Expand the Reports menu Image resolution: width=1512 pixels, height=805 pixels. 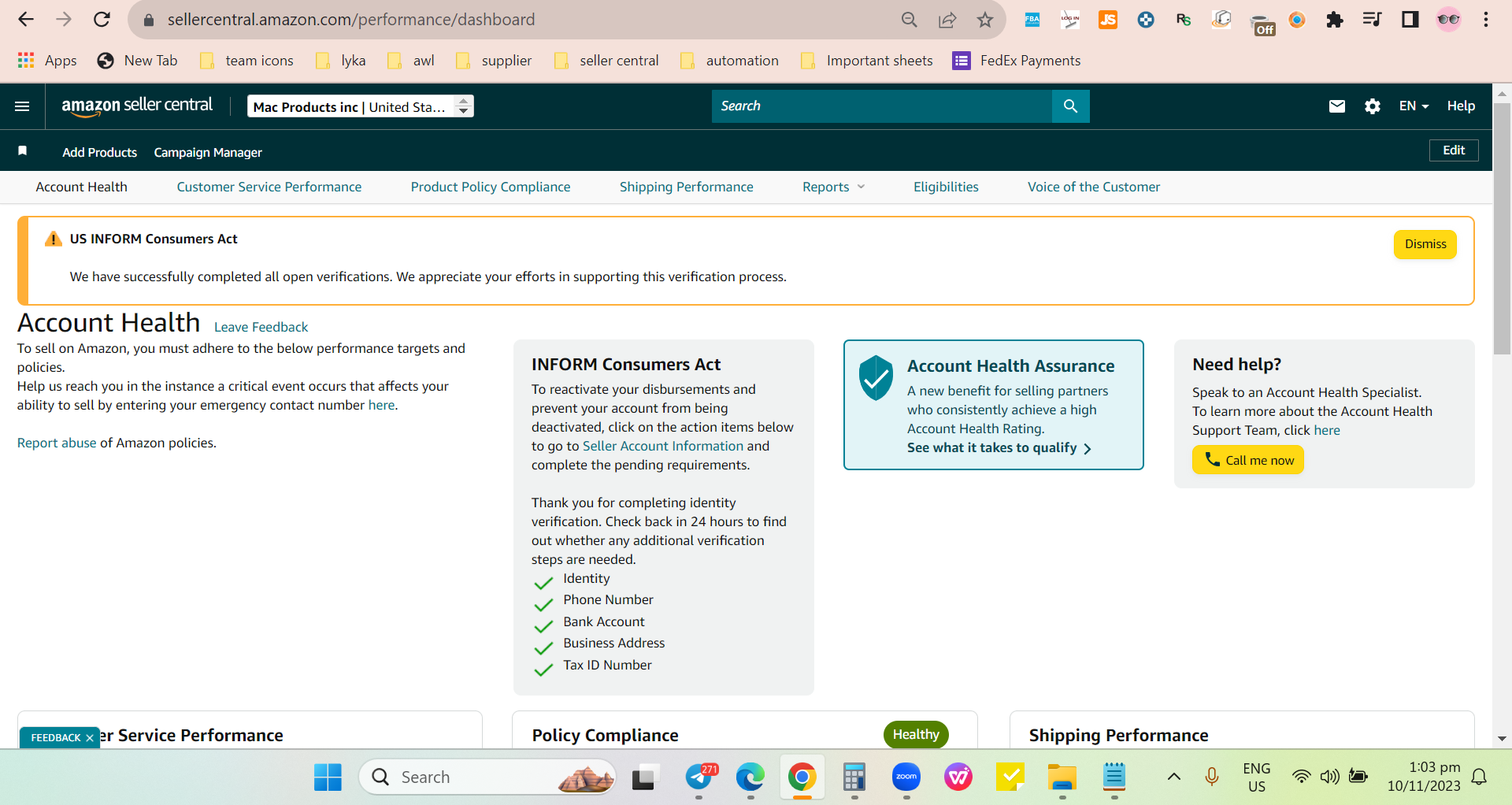[x=834, y=187]
